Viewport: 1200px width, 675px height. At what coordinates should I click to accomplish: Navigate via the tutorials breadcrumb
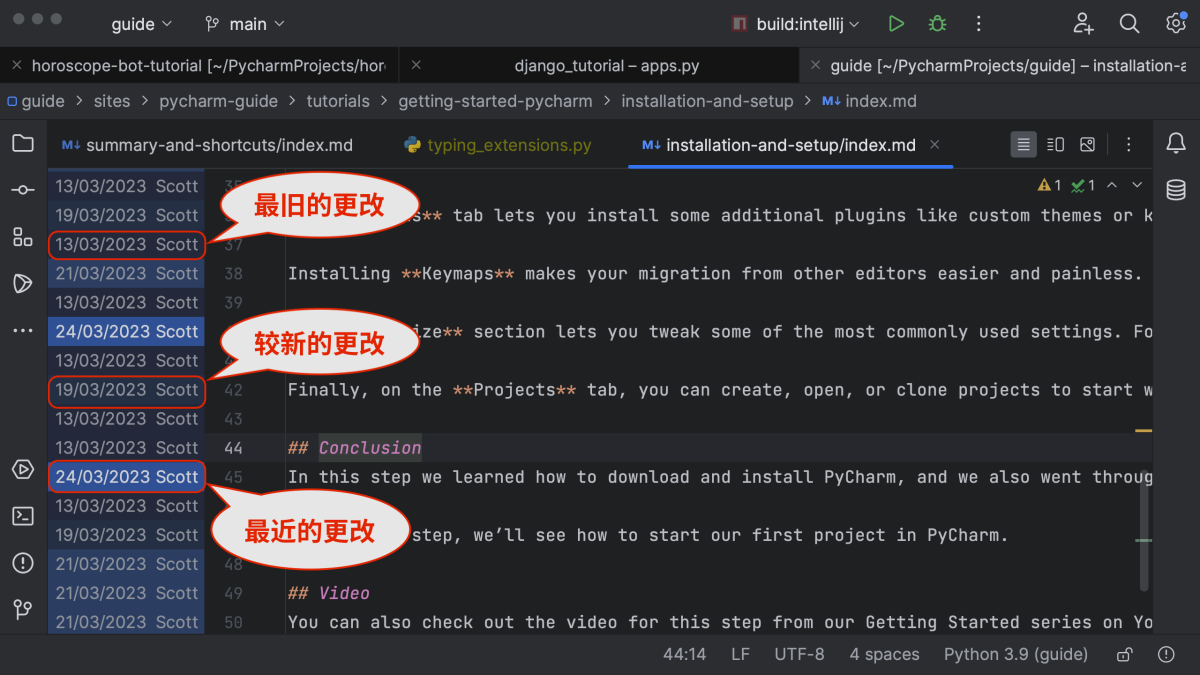click(x=339, y=101)
